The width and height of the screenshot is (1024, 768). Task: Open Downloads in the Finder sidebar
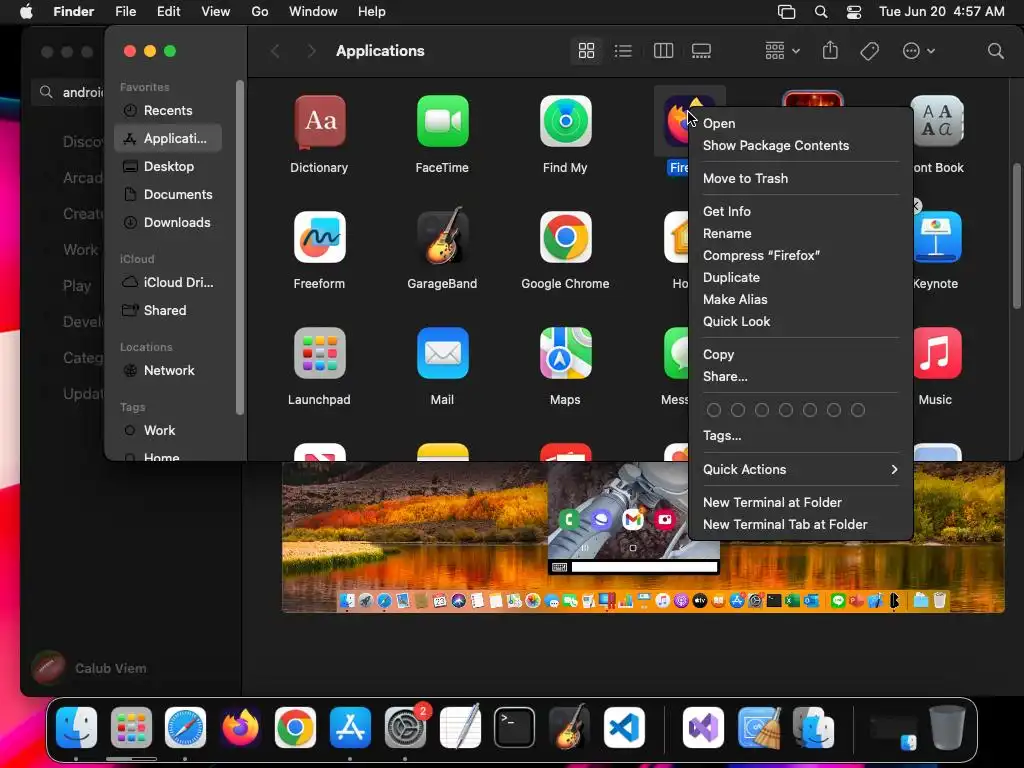pos(168,223)
